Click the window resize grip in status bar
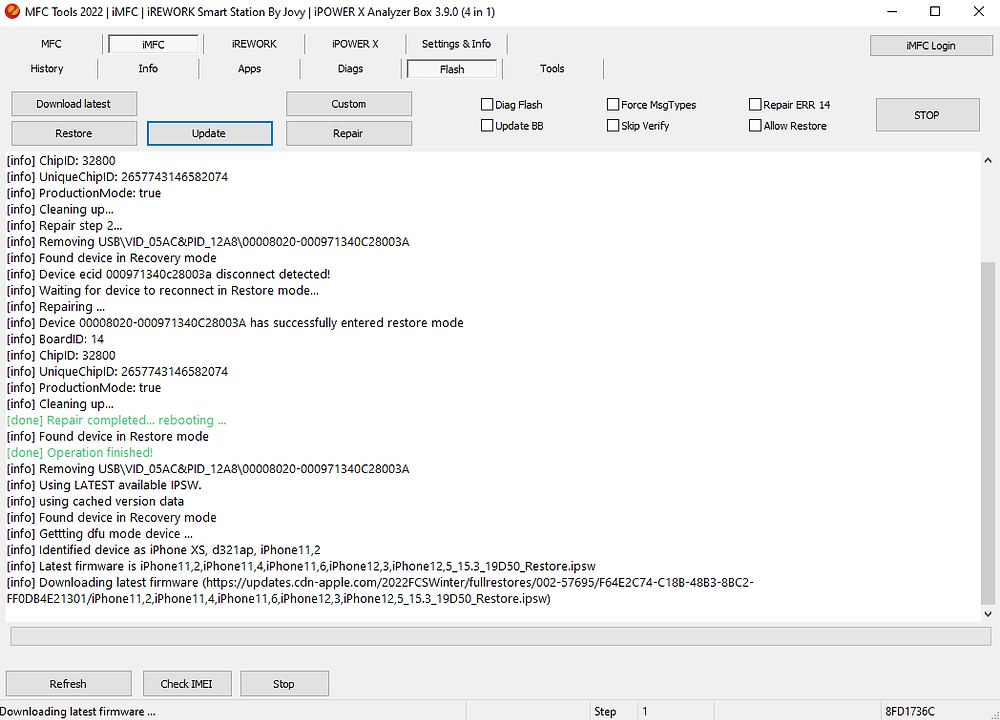 click(994, 714)
